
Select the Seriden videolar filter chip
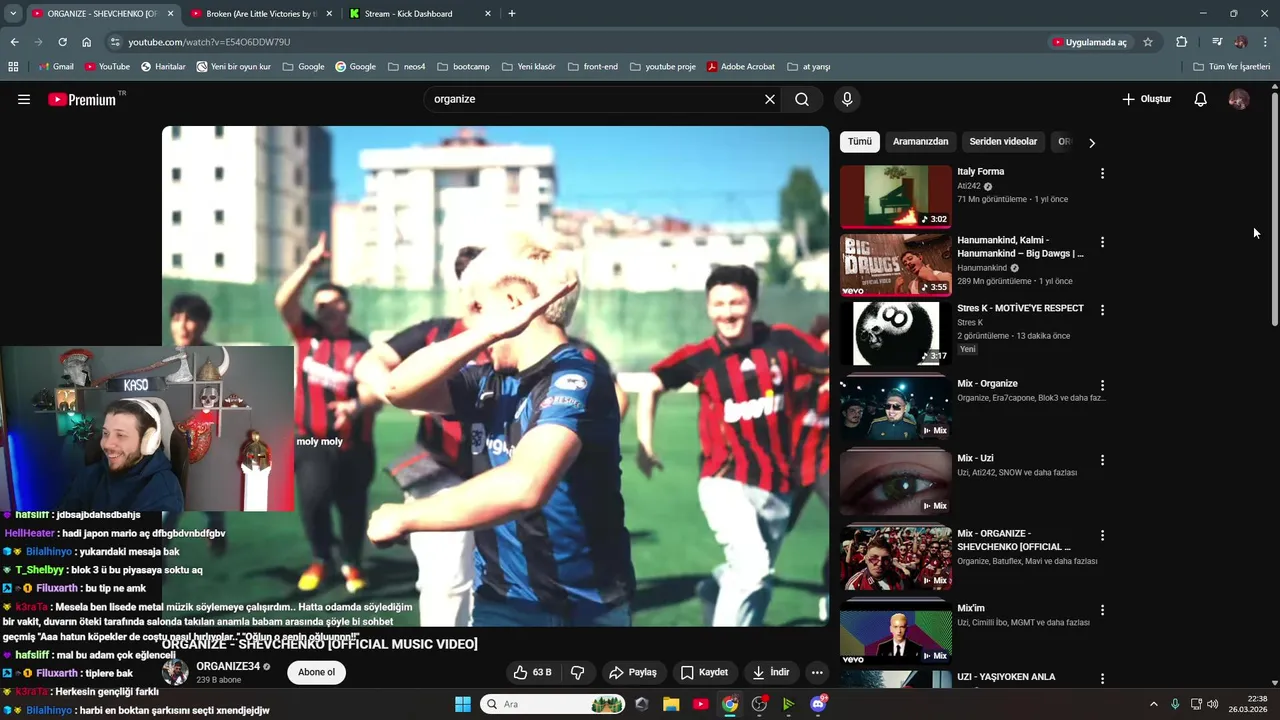(1003, 142)
